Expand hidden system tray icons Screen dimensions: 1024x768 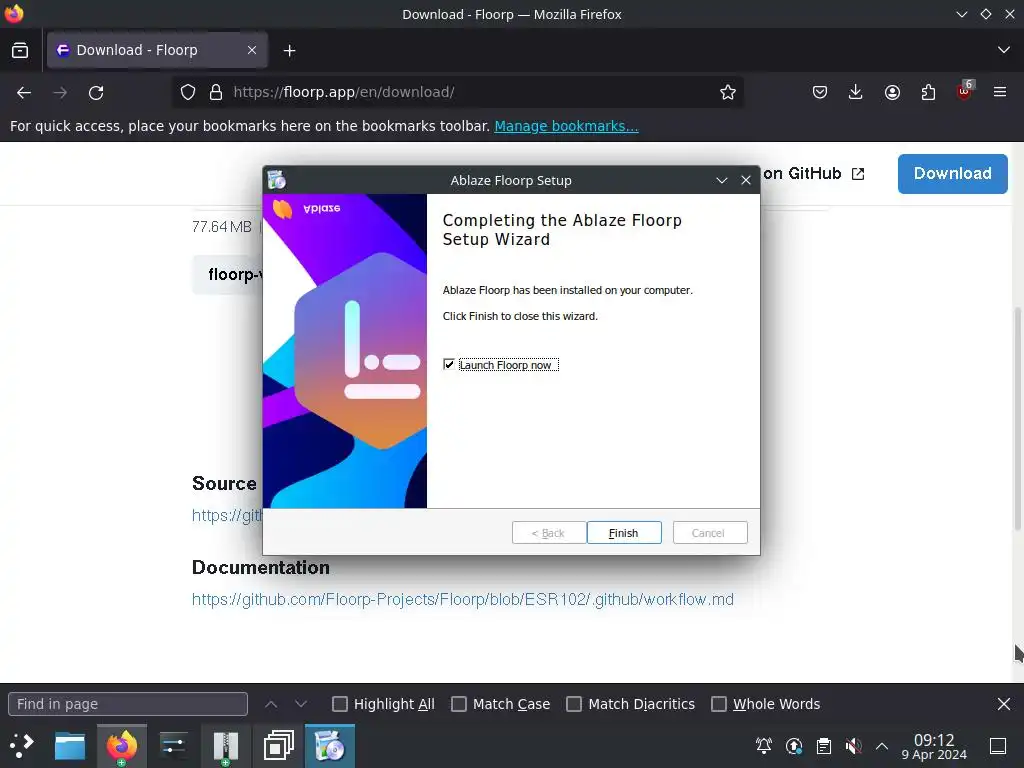point(882,746)
